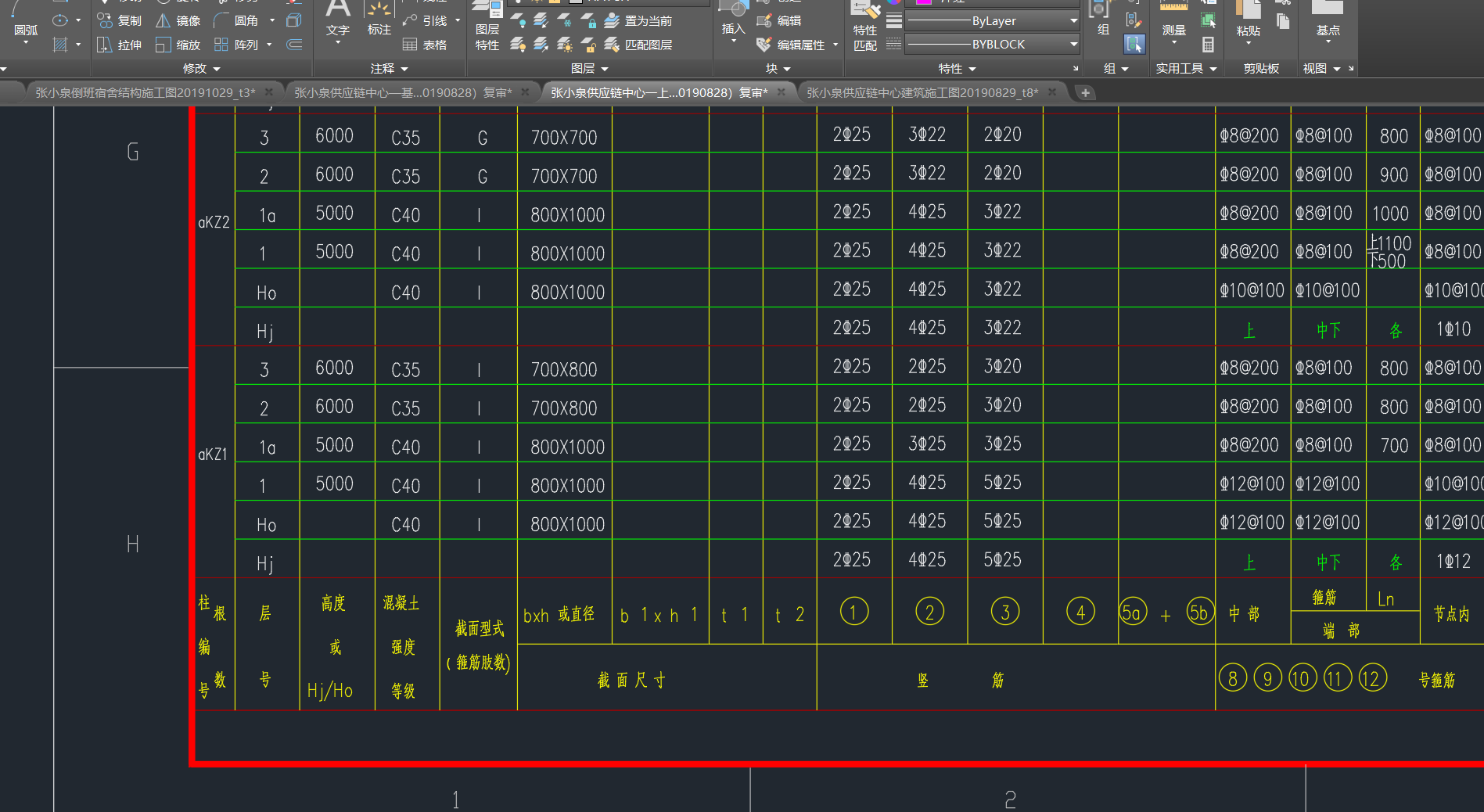
Task: Select the hatch pattern tool
Action: tap(60, 45)
